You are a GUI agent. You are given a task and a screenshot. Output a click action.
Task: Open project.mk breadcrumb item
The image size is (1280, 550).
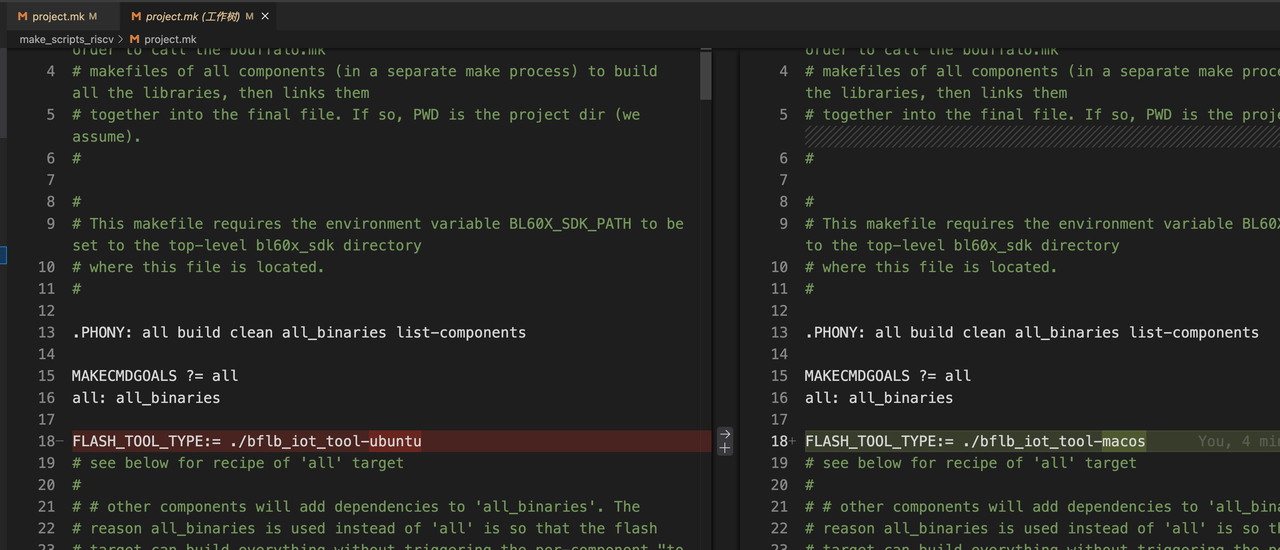(x=162, y=39)
